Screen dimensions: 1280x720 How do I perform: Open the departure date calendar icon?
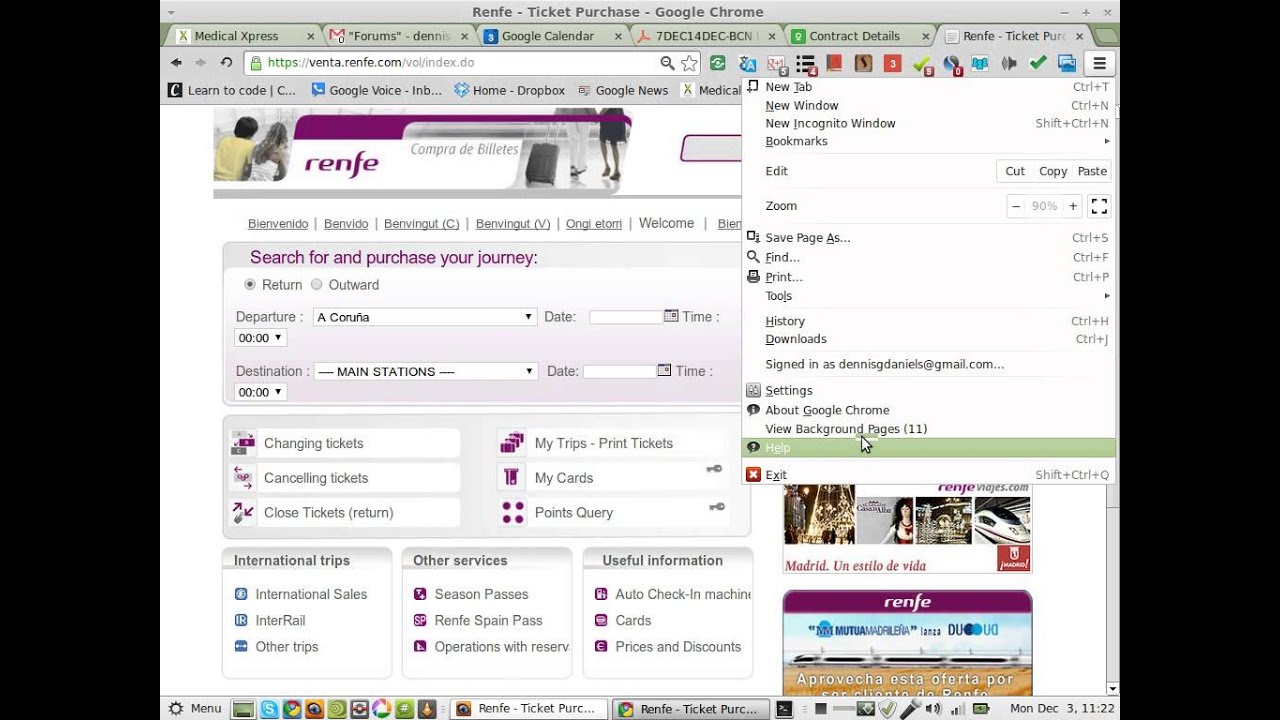[x=671, y=316]
